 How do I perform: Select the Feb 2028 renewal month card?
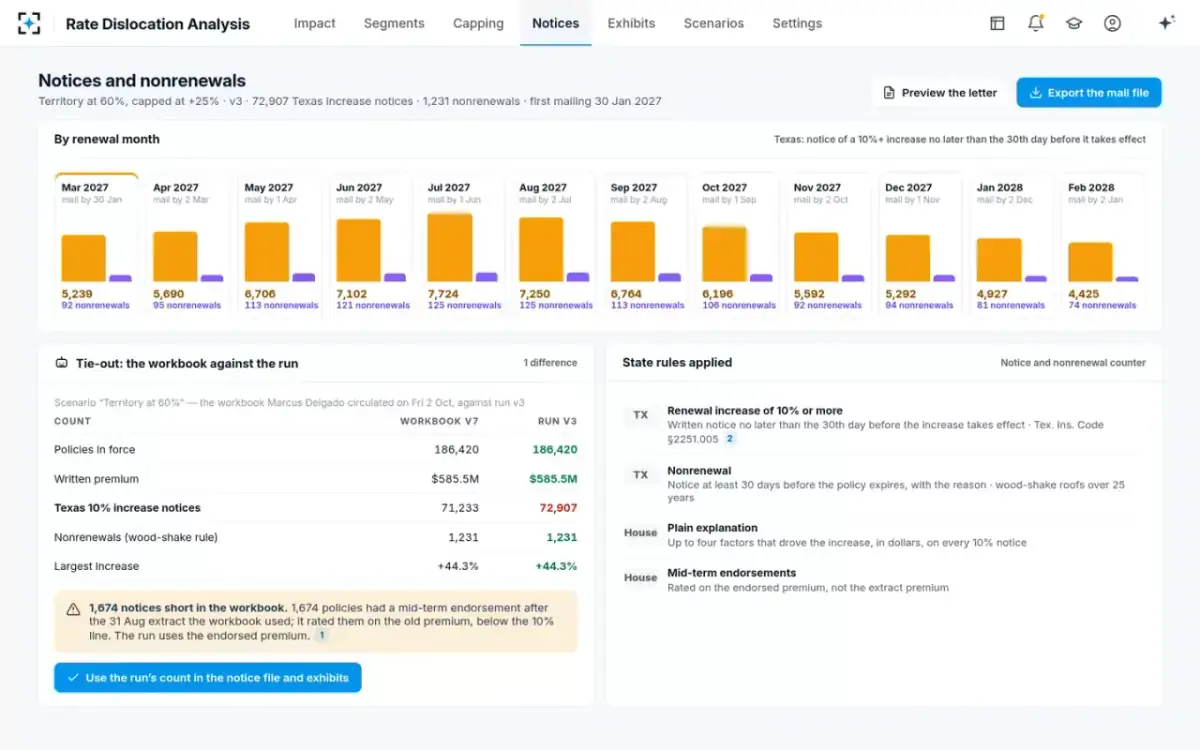click(1104, 245)
